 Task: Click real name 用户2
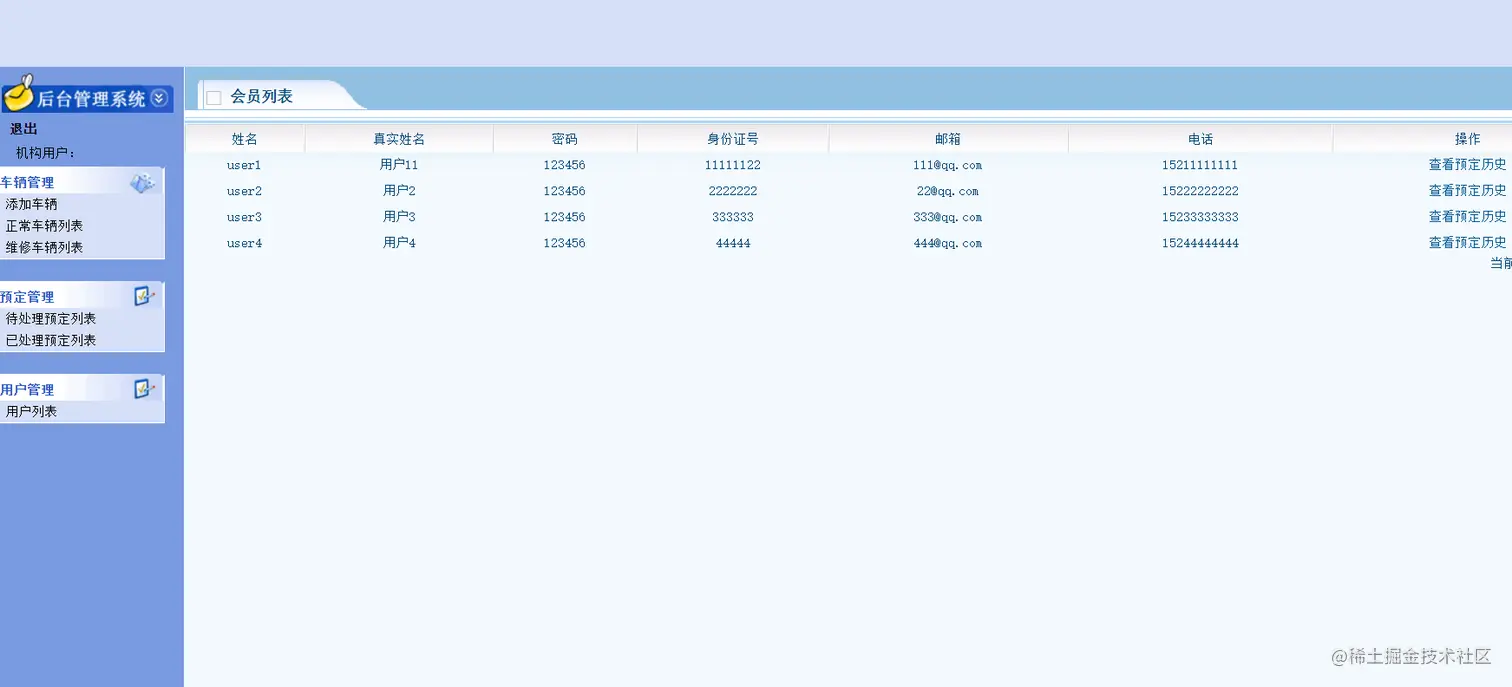point(399,191)
